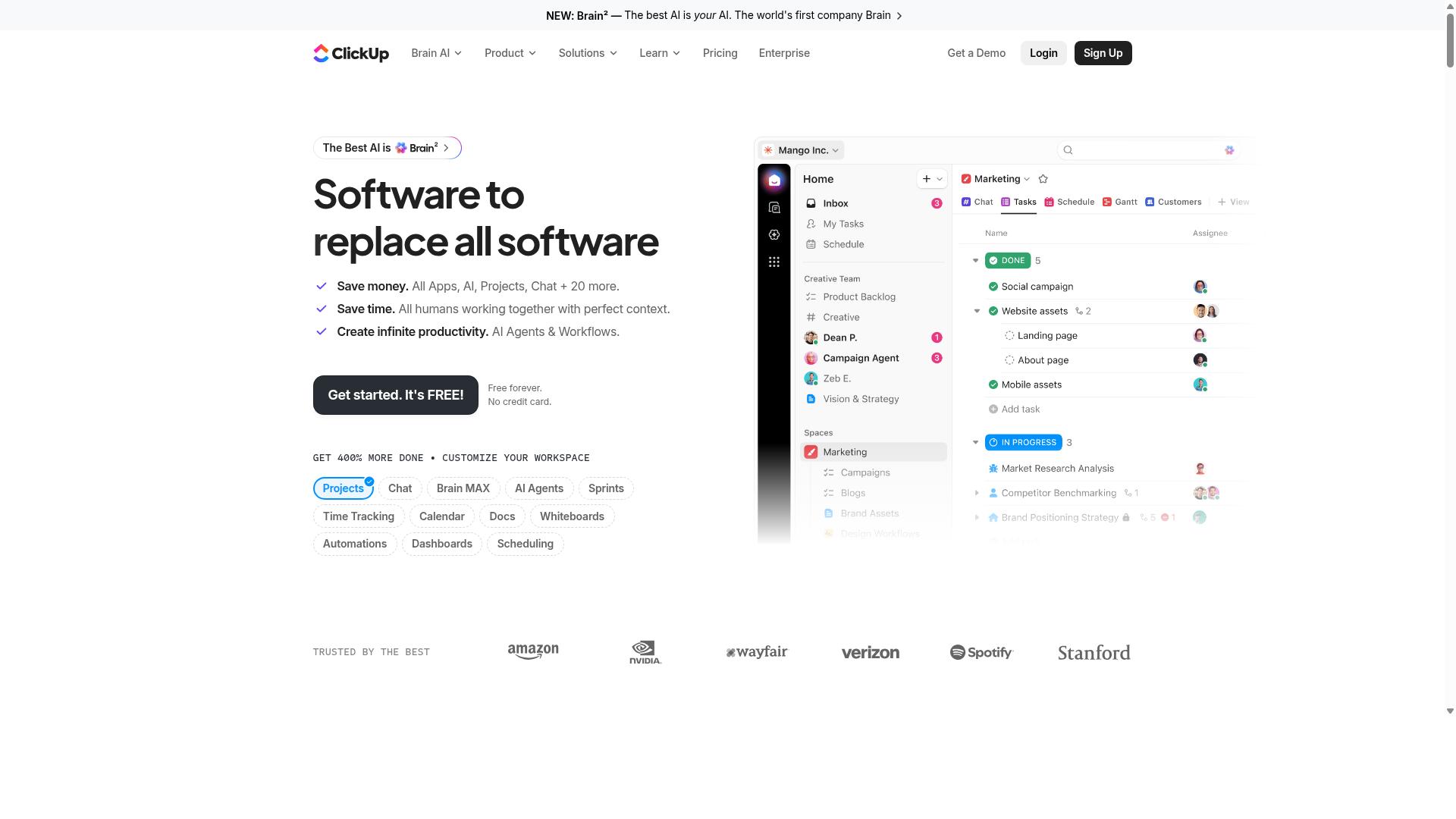Image resolution: width=1456 pixels, height=819 pixels.
Task: Click Get a Demo link
Action: pyautogui.click(x=976, y=53)
